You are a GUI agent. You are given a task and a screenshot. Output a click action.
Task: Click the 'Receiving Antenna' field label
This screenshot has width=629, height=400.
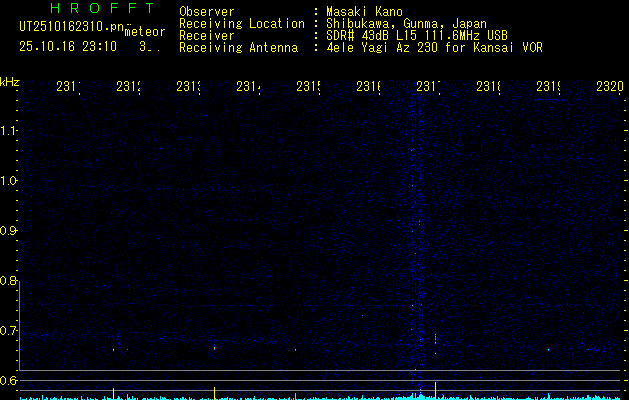click(238, 48)
